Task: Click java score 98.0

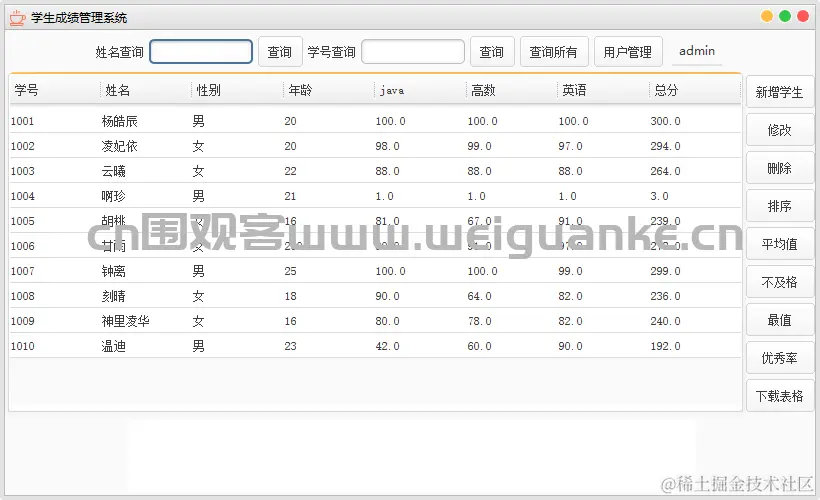Action: click(387, 146)
